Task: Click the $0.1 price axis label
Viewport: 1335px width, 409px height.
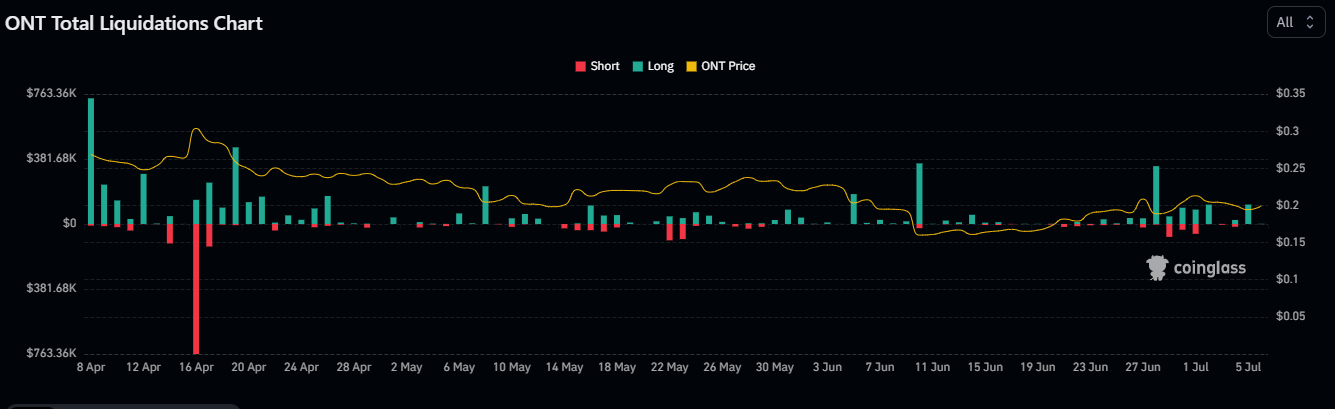Action: [x=1288, y=279]
